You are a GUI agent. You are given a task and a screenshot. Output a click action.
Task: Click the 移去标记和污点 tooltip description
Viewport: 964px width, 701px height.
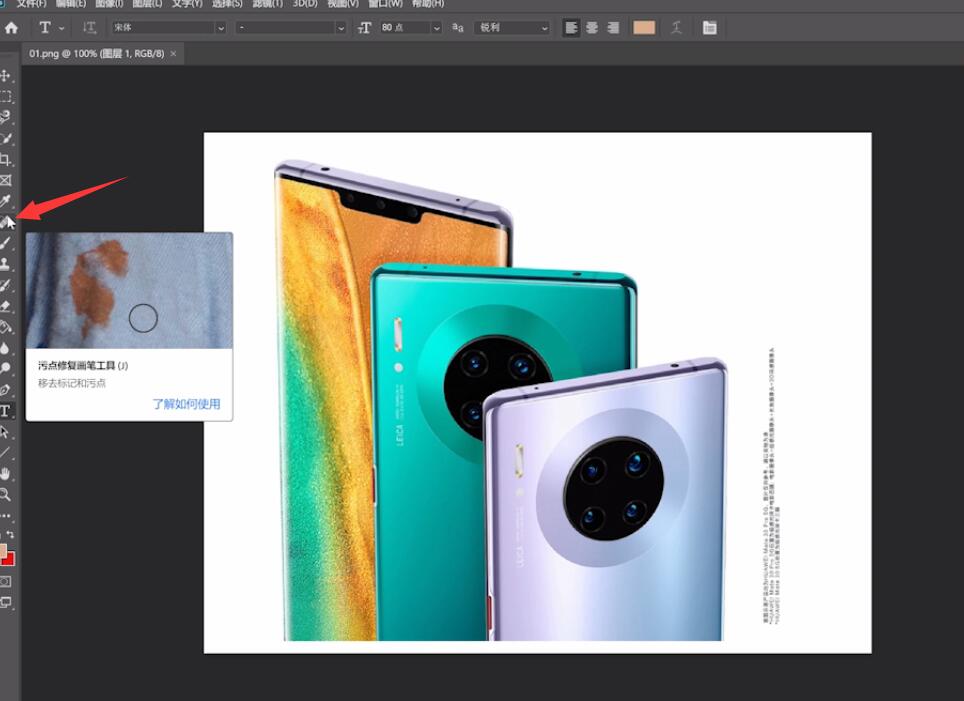pos(72,383)
